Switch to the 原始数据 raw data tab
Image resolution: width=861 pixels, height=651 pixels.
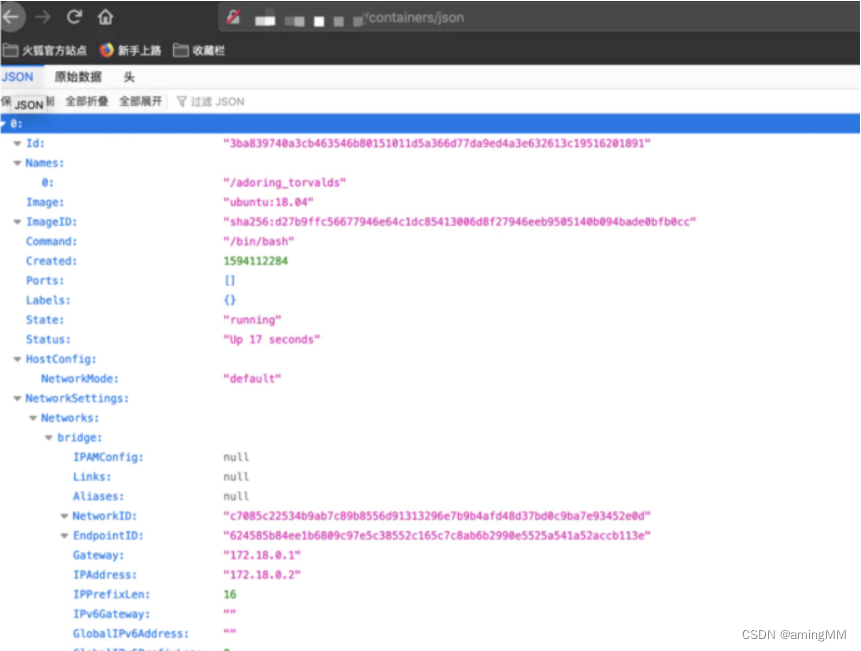pyautogui.click(x=78, y=77)
